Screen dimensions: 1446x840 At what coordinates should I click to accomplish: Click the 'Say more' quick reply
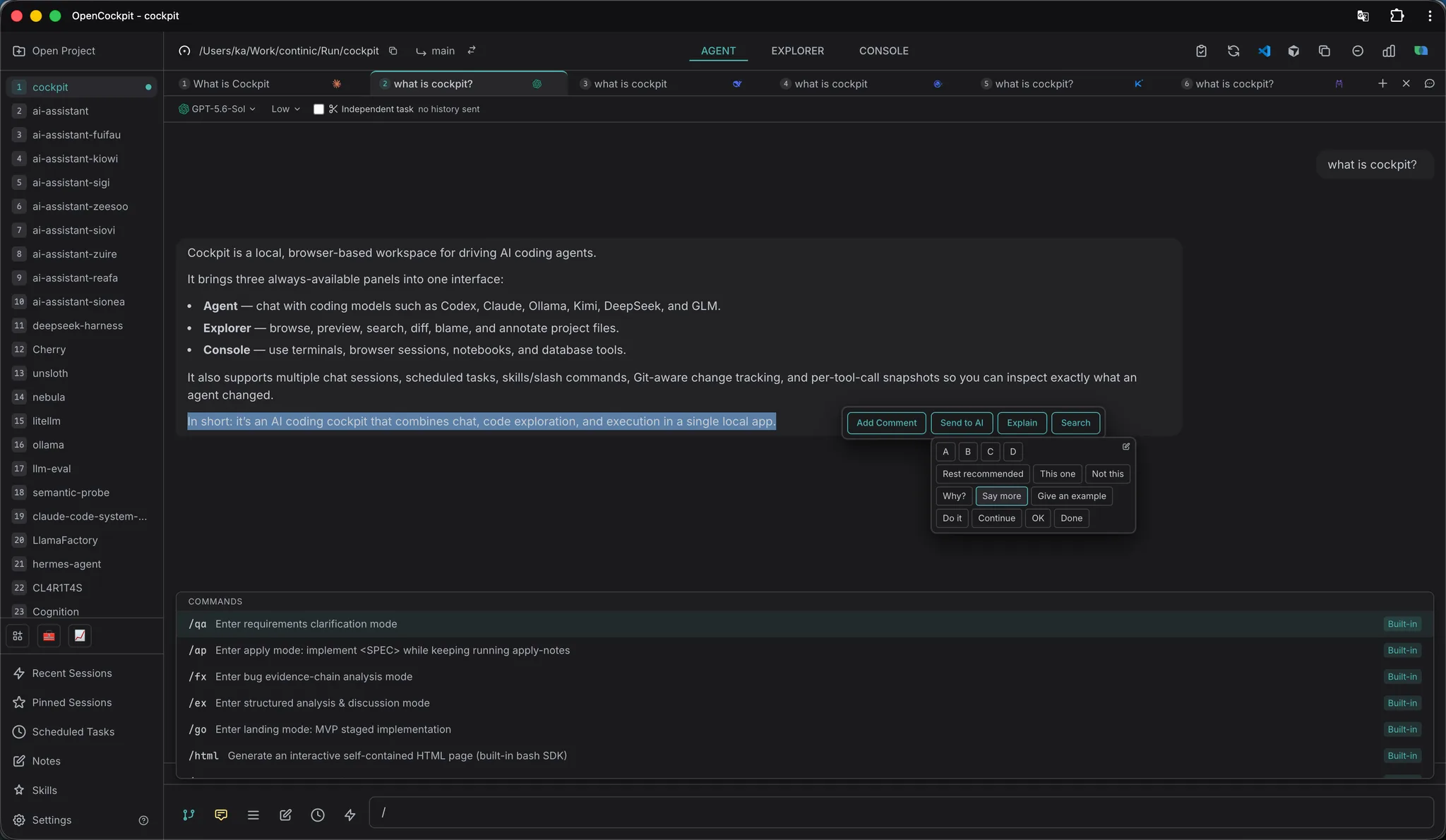pyautogui.click(x=1001, y=496)
